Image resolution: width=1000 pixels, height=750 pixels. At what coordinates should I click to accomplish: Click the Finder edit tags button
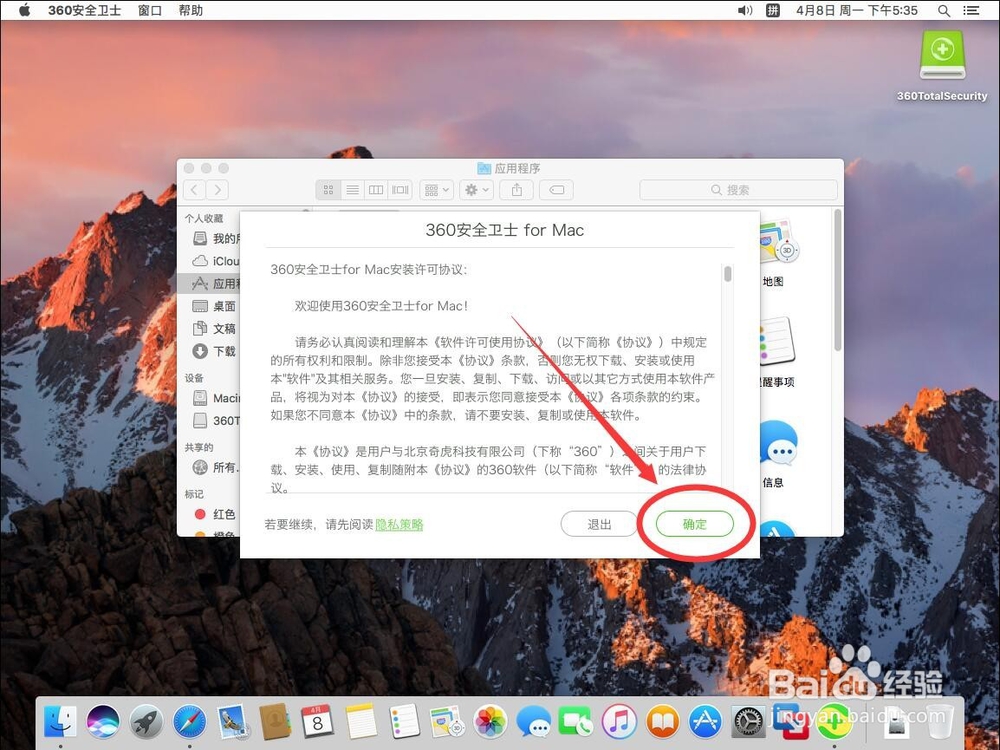click(x=556, y=189)
